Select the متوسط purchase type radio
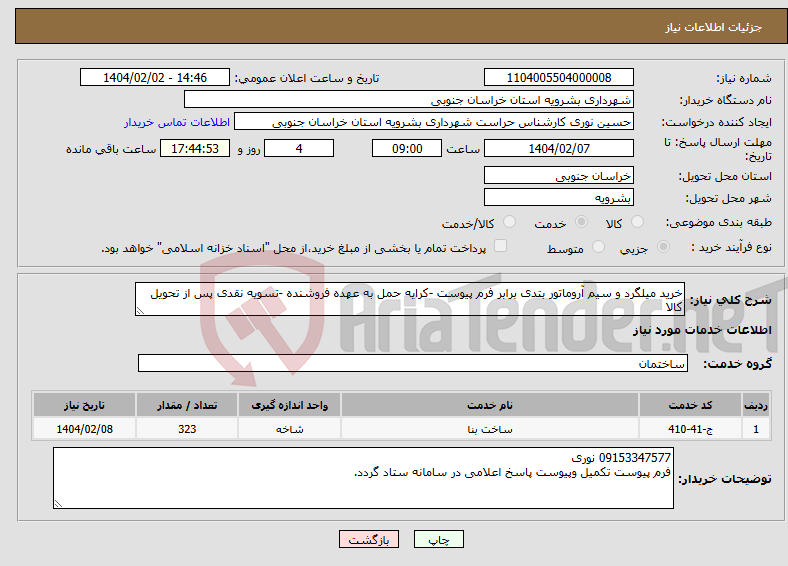 599,247
